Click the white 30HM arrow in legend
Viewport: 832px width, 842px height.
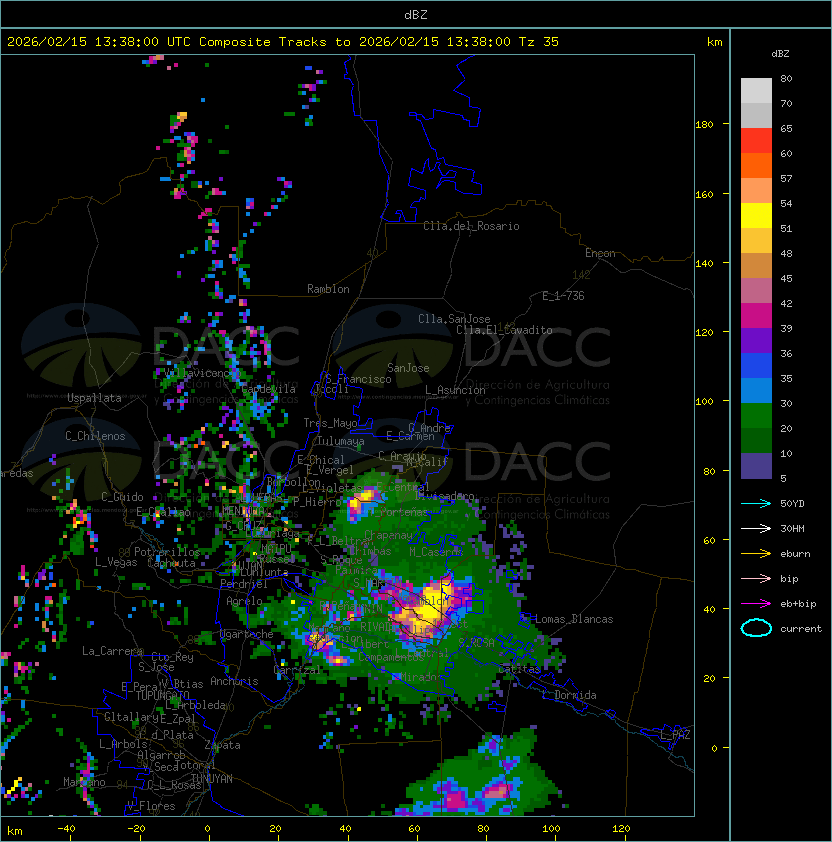coord(756,528)
